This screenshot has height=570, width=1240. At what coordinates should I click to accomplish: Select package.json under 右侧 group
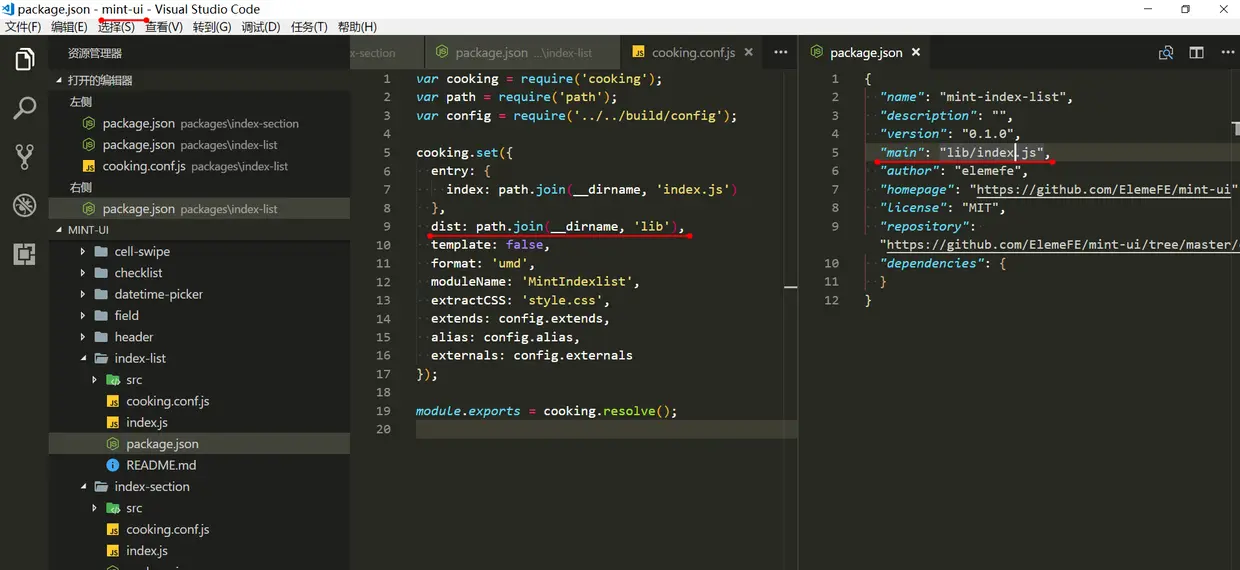pyautogui.click(x=199, y=209)
